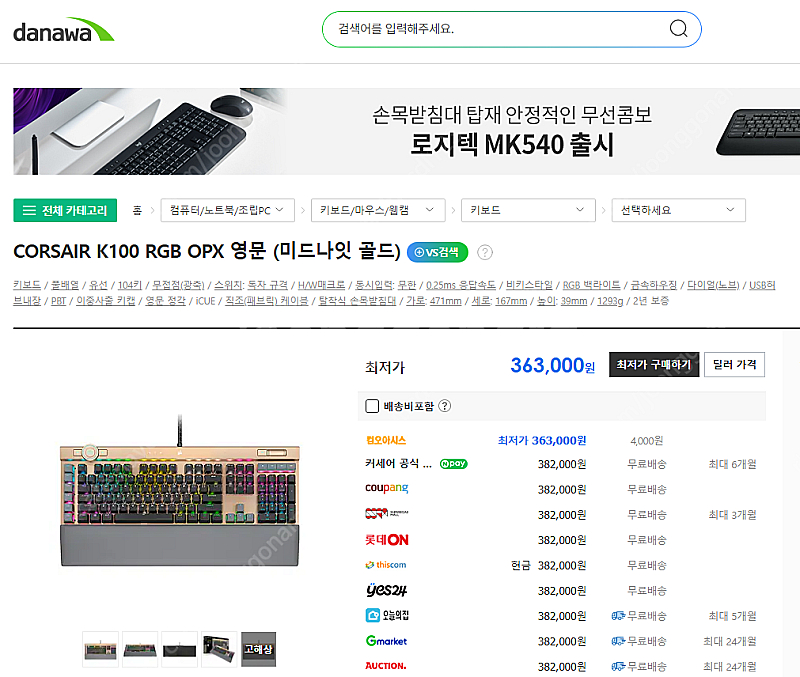
Task: Open yes24 seller logo
Action: pyautogui.click(x=386, y=590)
